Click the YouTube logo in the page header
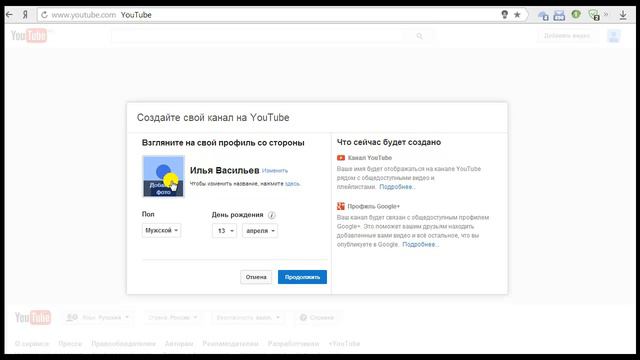The image size is (640, 360). [x=29, y=36]
